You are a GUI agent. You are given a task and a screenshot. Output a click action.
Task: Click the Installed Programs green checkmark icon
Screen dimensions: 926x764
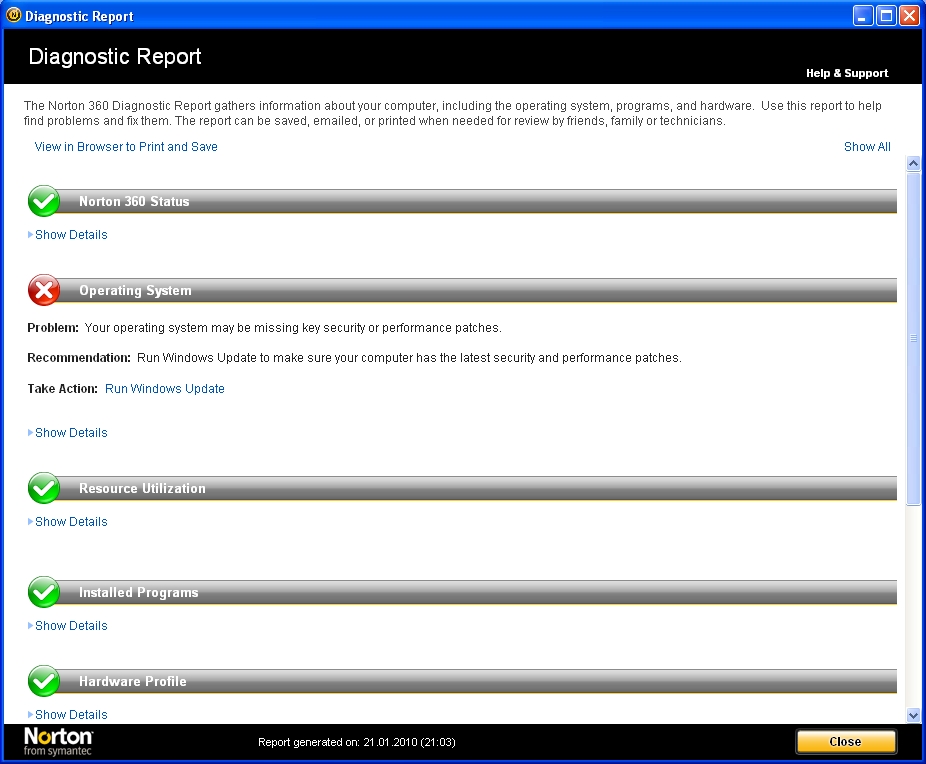(44, 592)
